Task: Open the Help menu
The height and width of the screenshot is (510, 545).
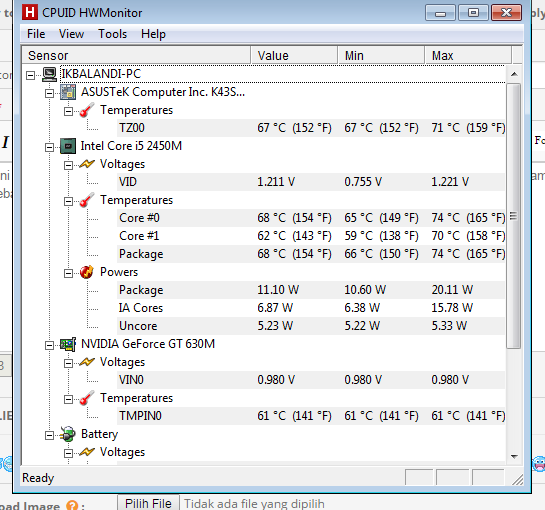Action: (x=153, y=34)
